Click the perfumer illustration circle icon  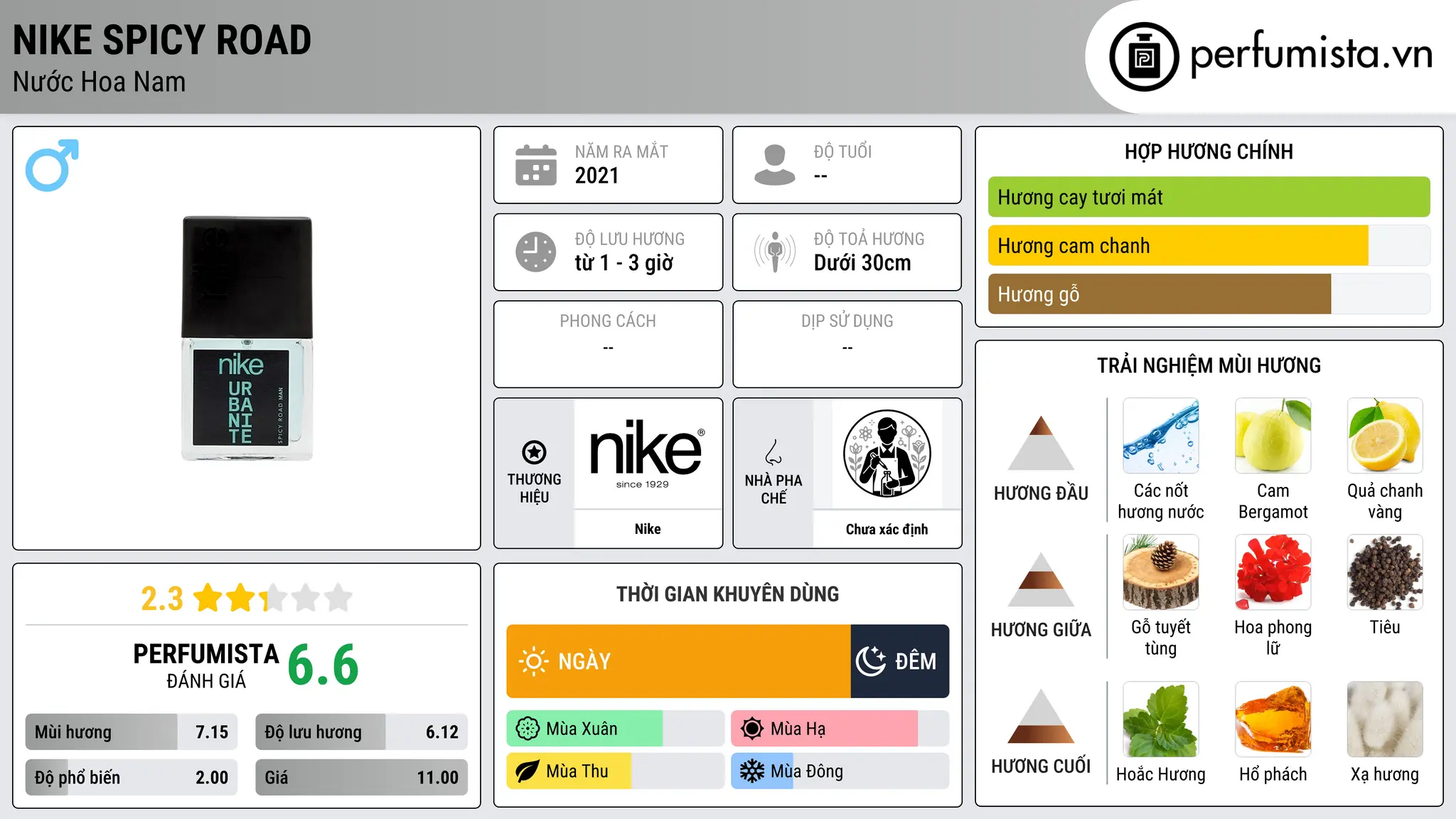coord(887,454)
